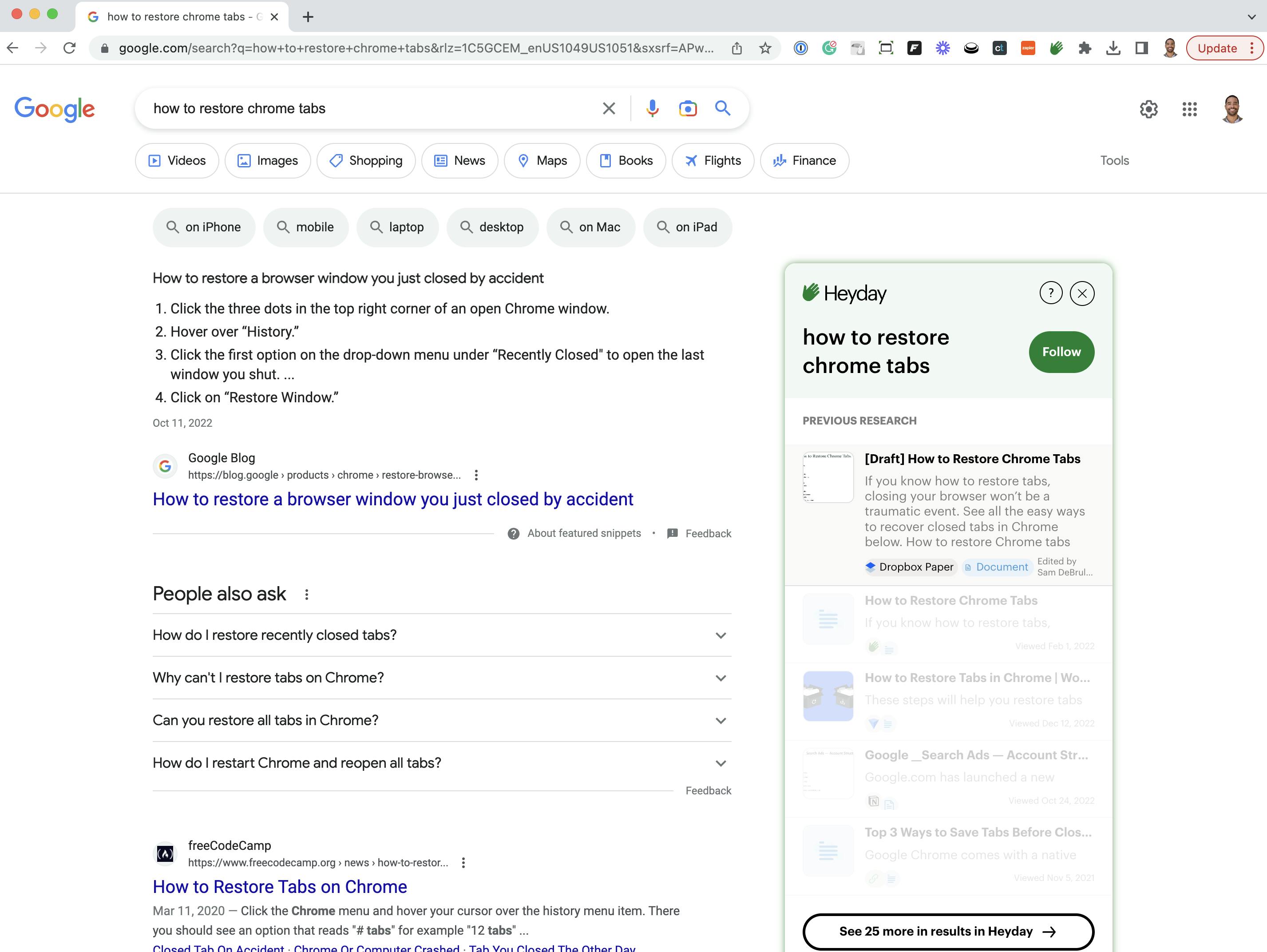Clear the search query with the X
Image resolution: width=1267 pixels, height=952 pixels.
609,108
